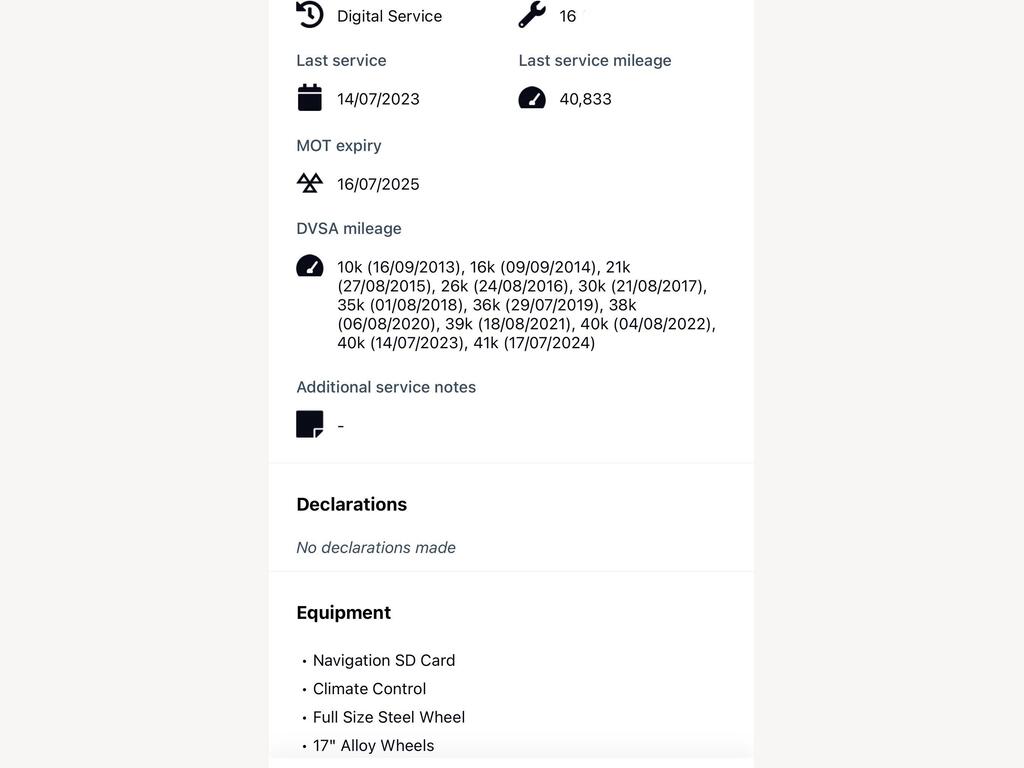The image size is (1024, 768).
Task: Click the MOT triangles icon
Action: pyautogui.click(x=310, y=183)
